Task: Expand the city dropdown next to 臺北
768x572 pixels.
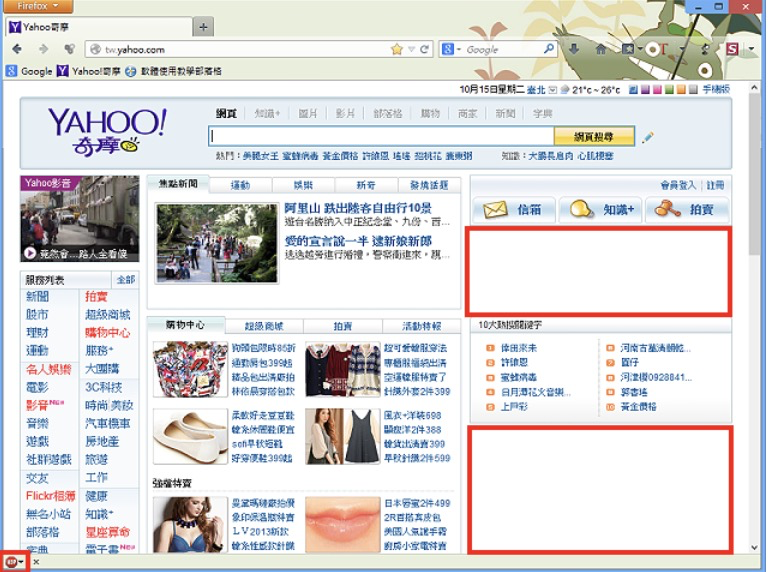Action: 553,90
